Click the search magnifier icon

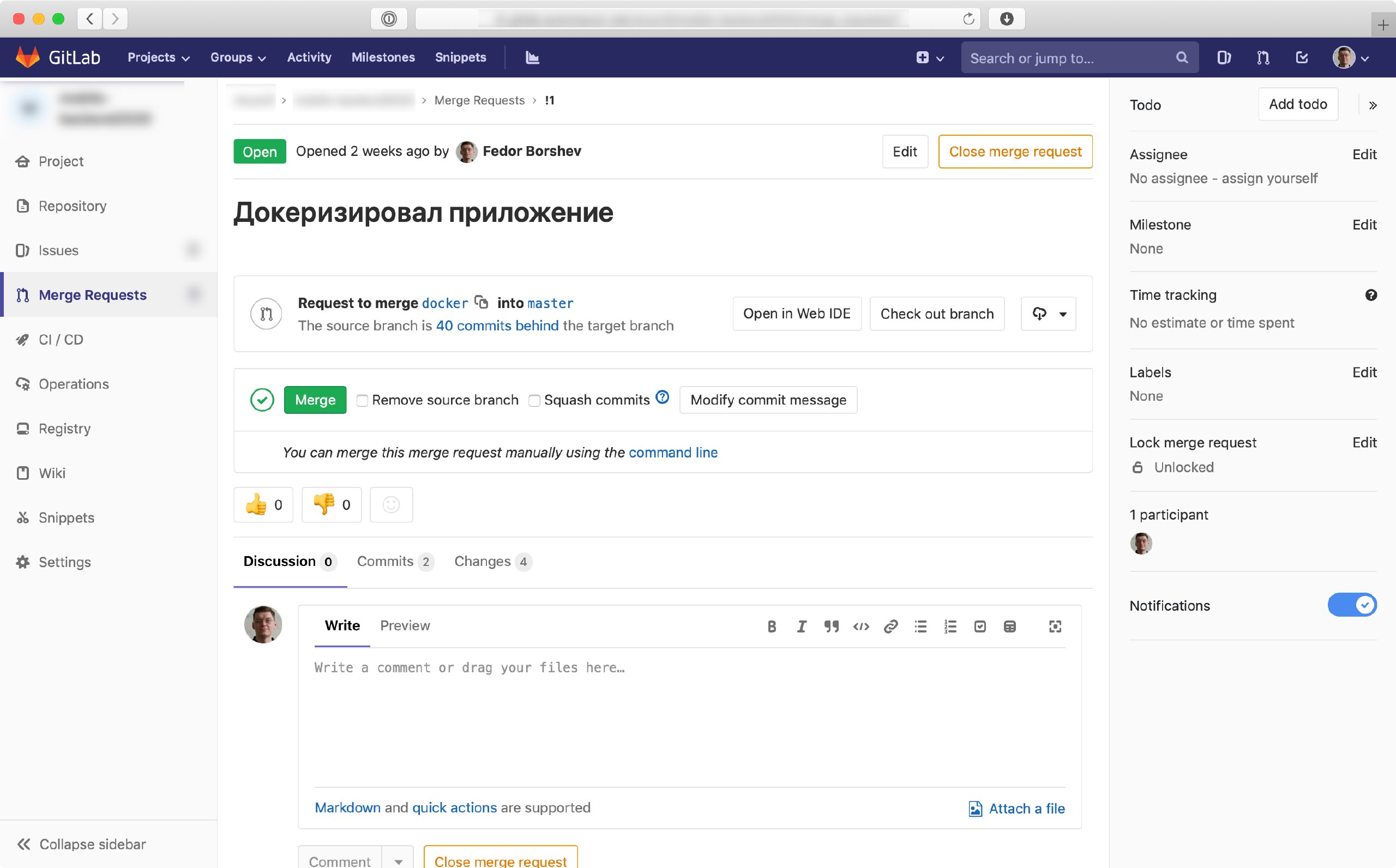1181,57
